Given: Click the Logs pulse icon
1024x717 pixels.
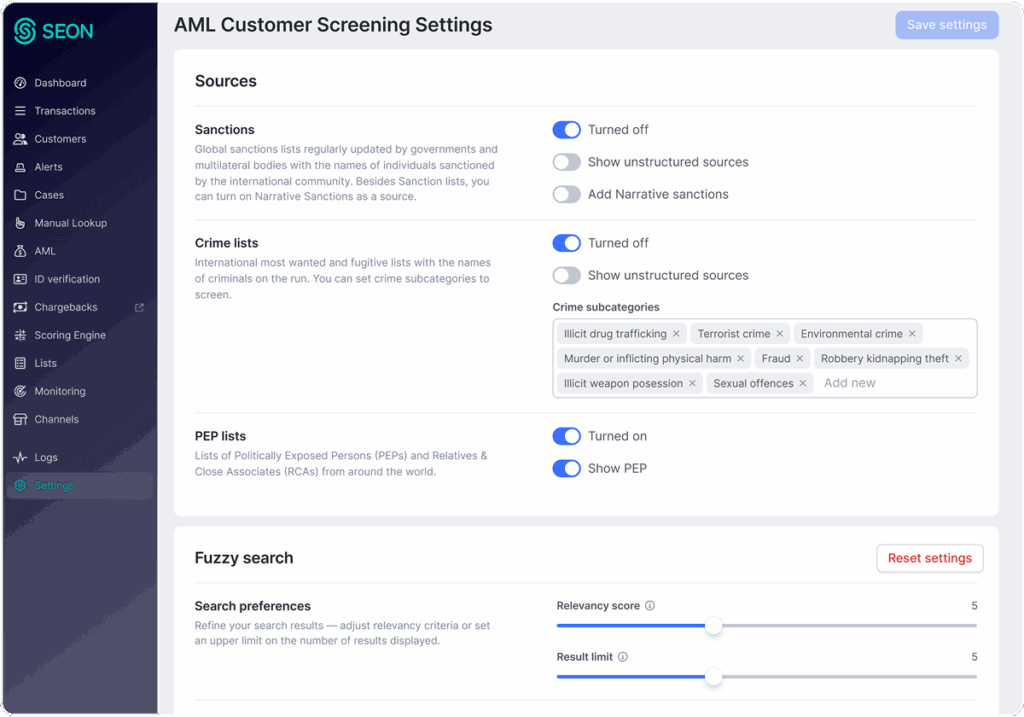Looking at the screenshot, I should [20, 458].
